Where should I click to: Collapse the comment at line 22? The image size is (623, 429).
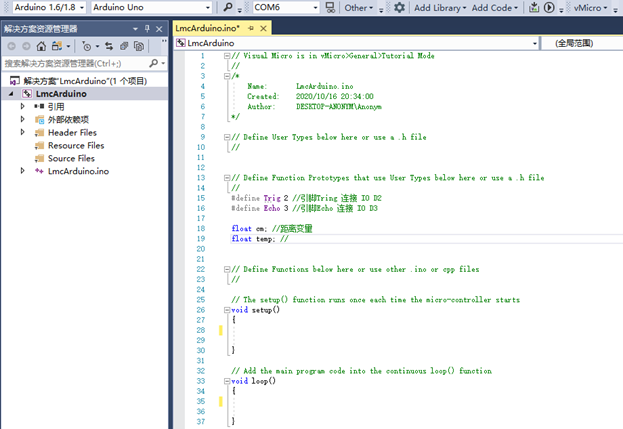click(x=227, y=269)
